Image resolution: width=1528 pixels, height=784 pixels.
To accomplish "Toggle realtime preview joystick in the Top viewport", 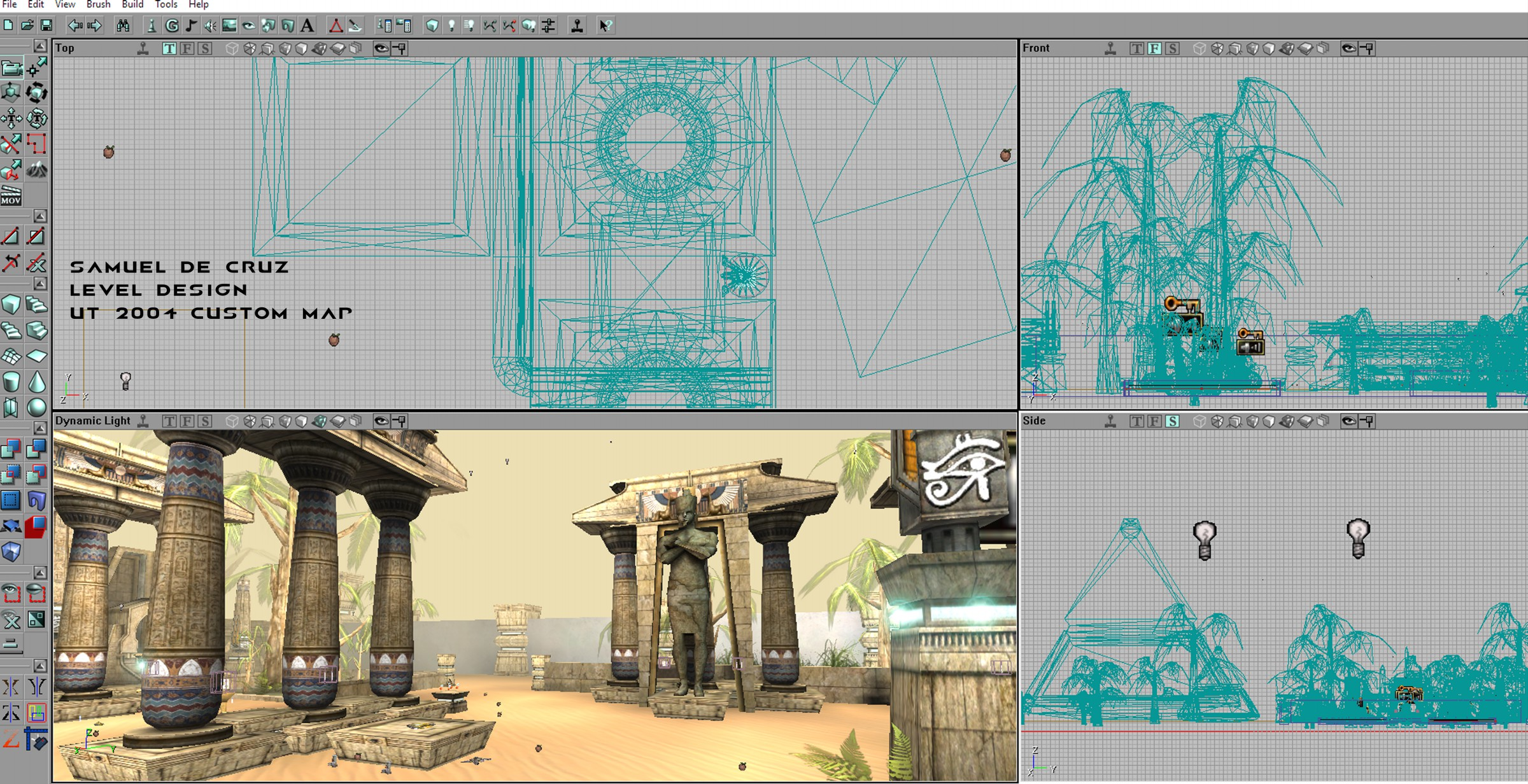I will click(143, 48).
